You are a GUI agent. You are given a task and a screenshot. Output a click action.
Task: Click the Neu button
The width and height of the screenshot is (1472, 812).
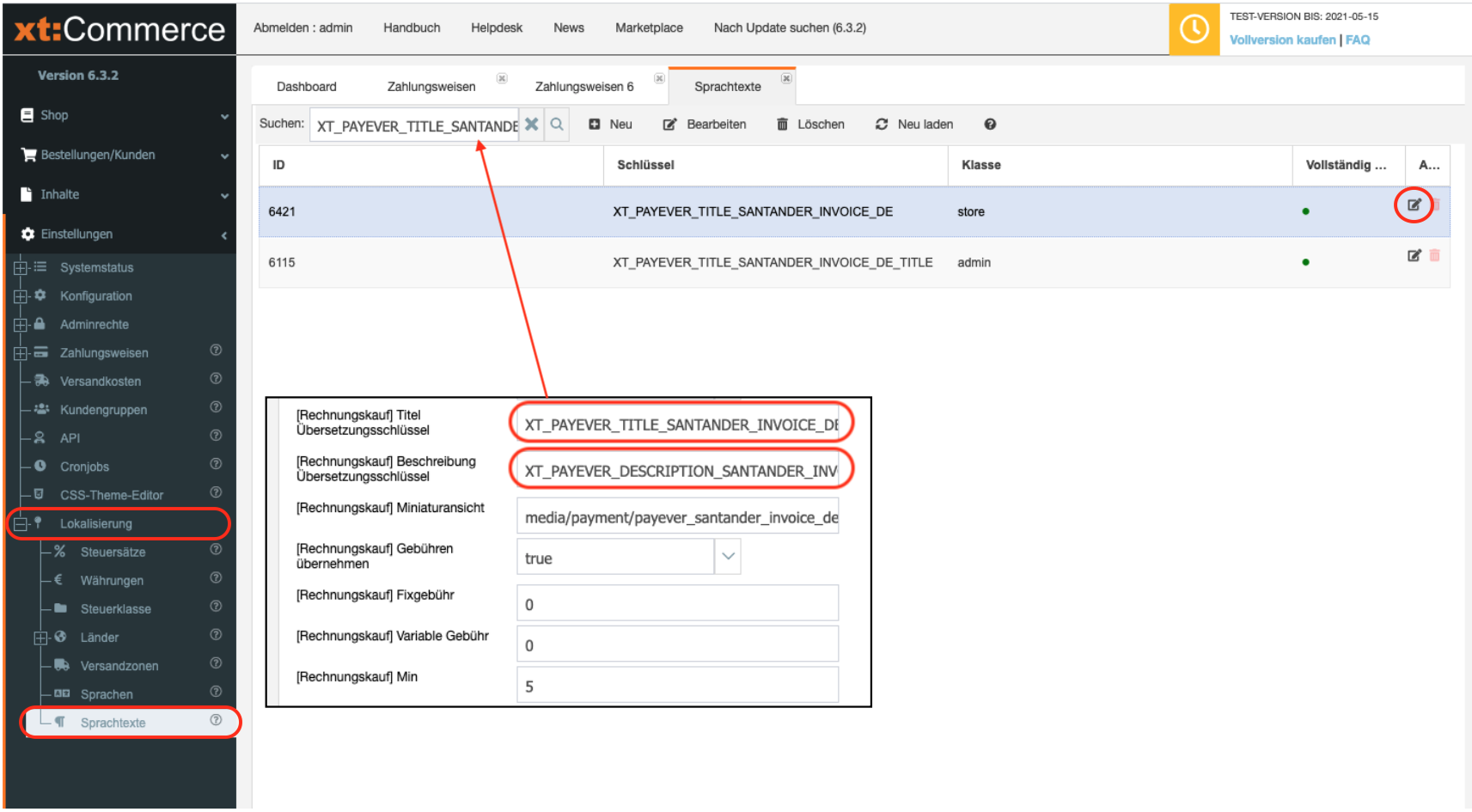click(611, 125)
